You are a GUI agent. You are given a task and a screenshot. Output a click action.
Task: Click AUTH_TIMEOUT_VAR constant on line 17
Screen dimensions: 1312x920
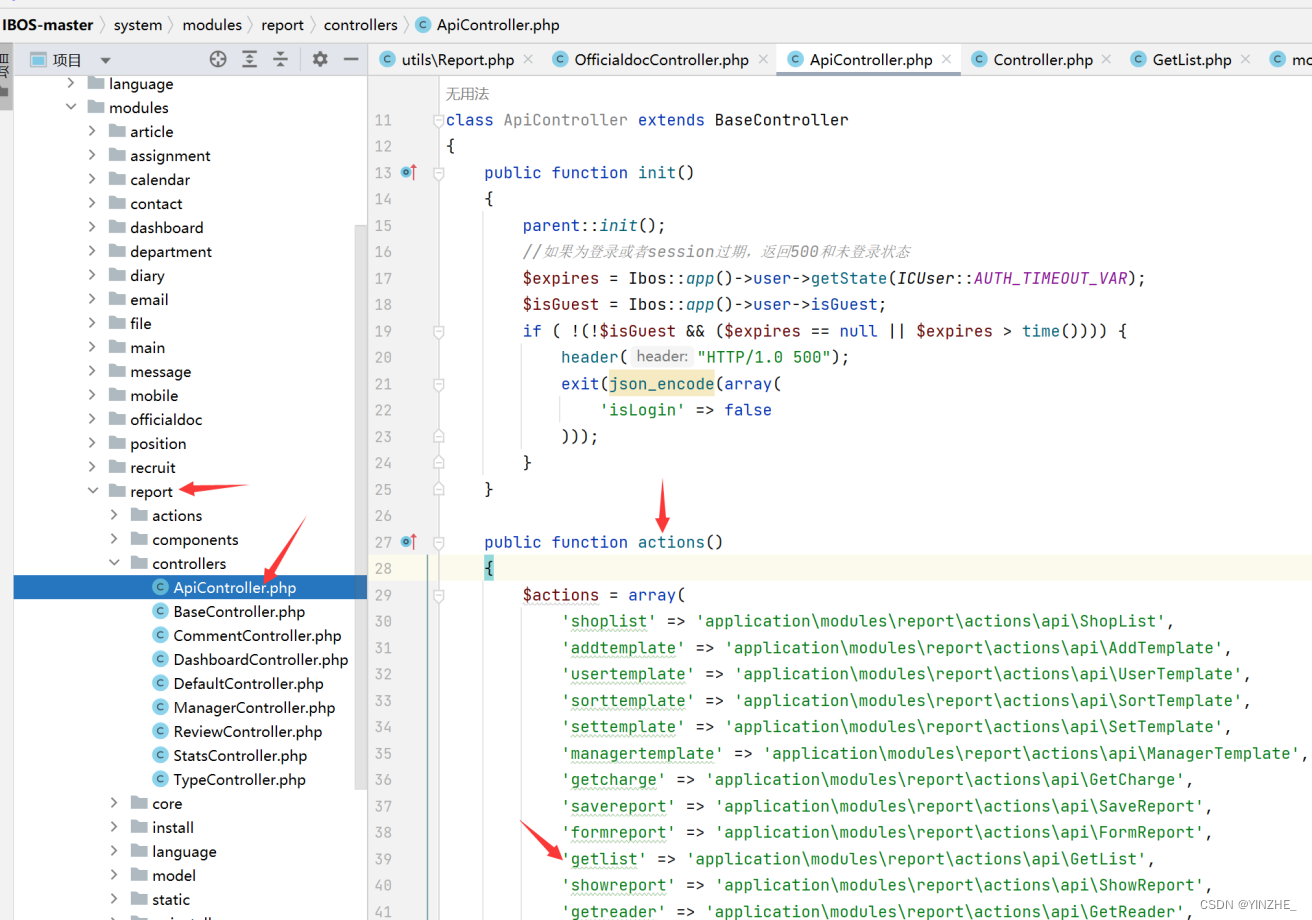pos(1050,278)
